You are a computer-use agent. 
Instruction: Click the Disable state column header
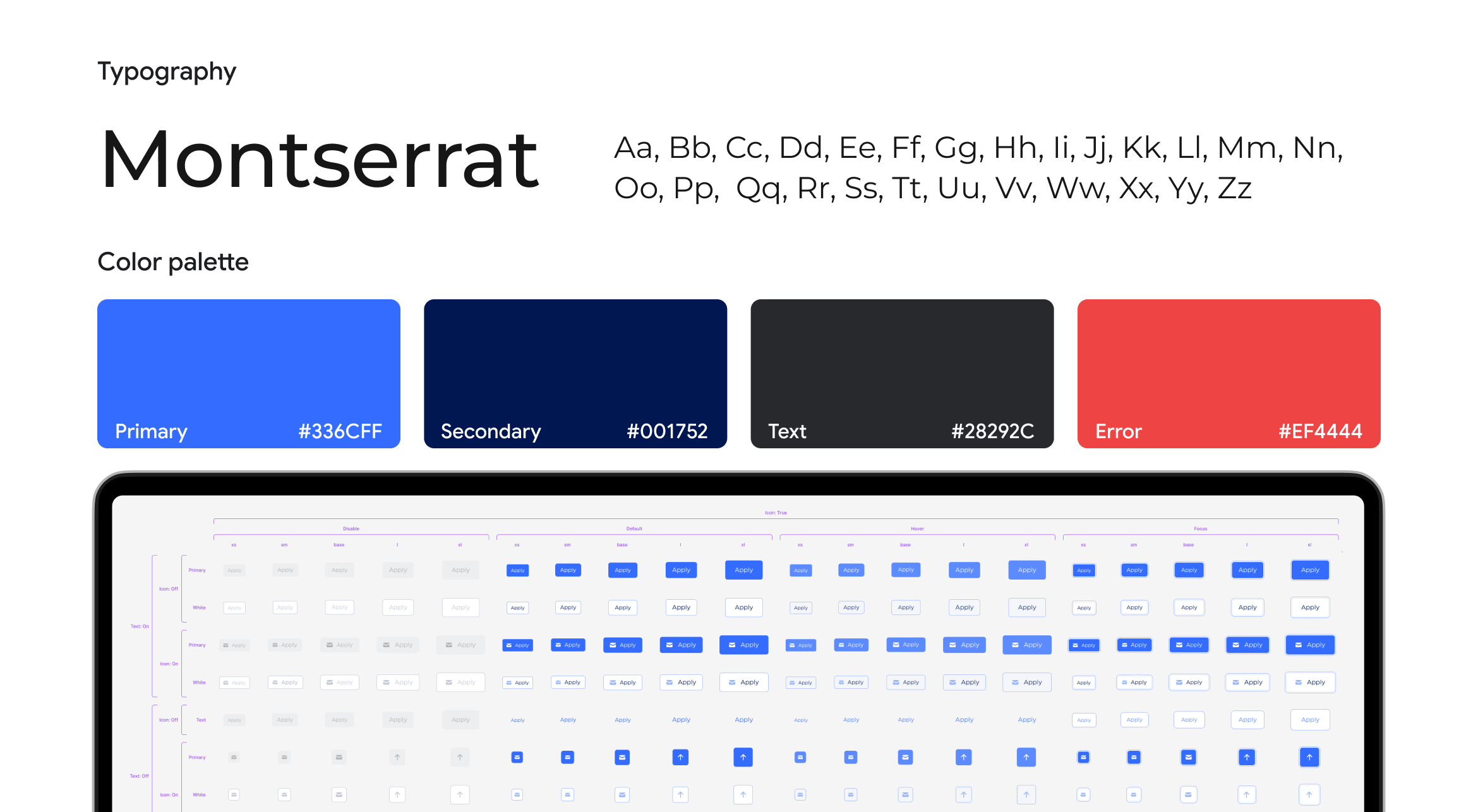coord(351,528)
